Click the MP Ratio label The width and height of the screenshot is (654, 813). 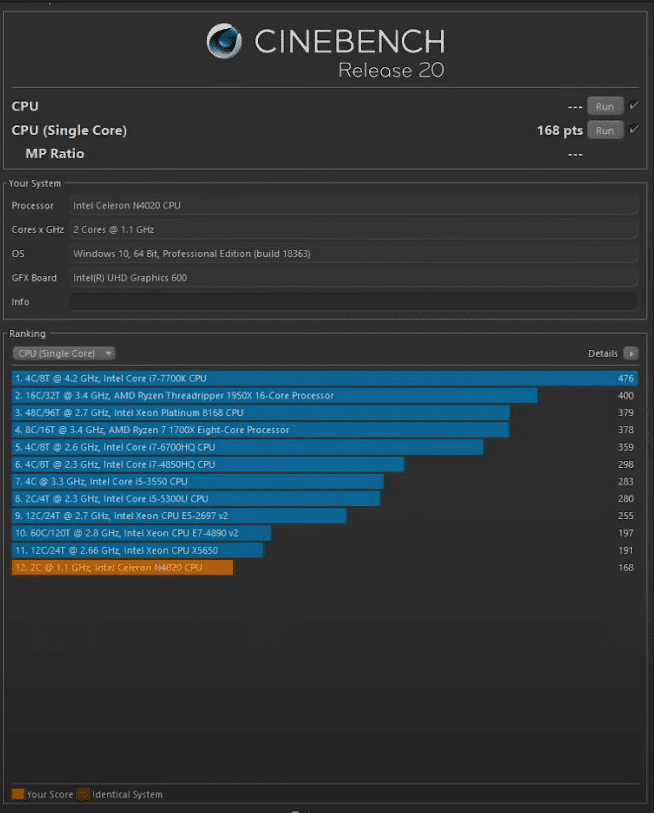pos(54,154)
